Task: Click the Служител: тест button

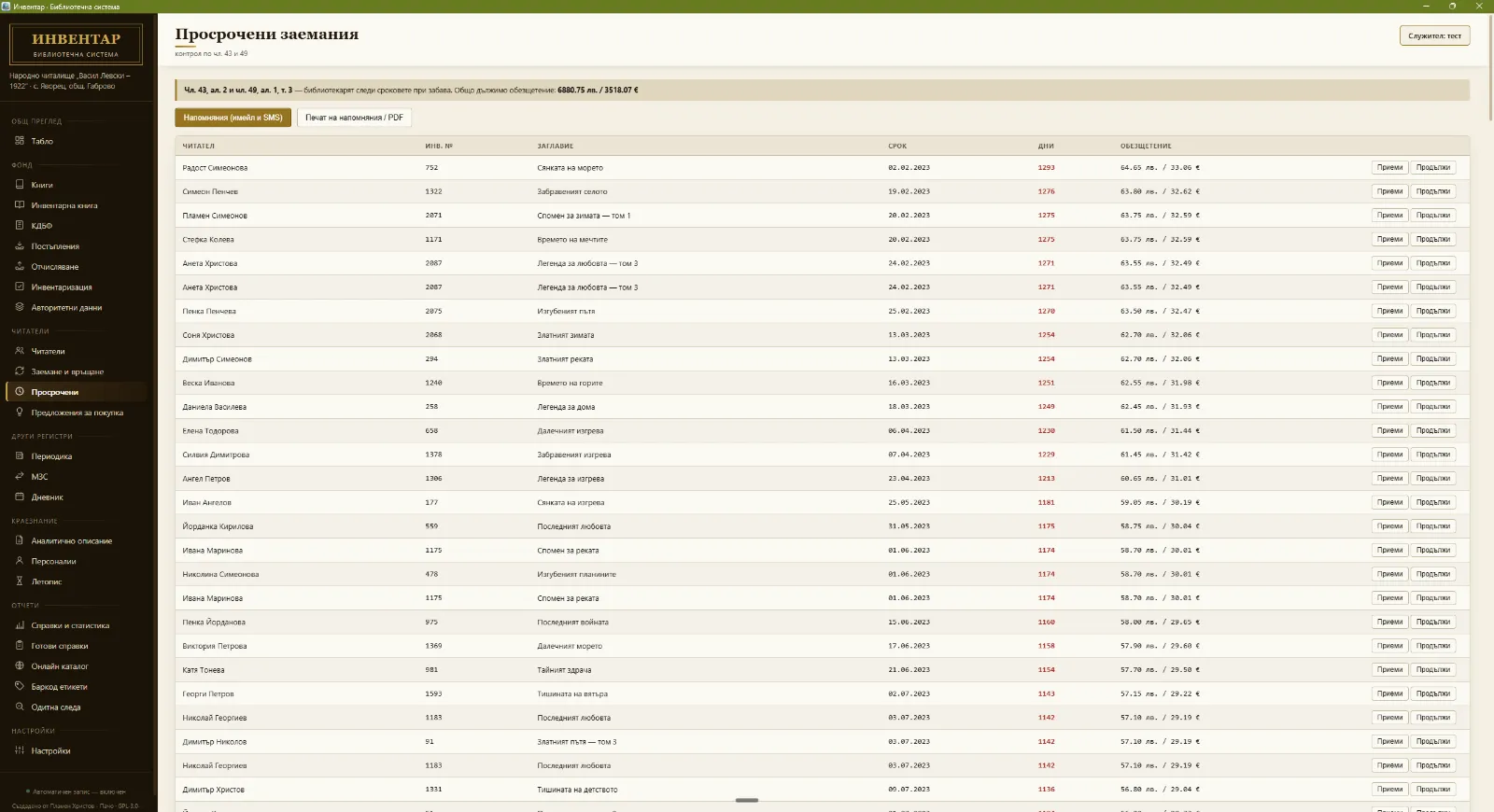Action: coord(1434,35)
